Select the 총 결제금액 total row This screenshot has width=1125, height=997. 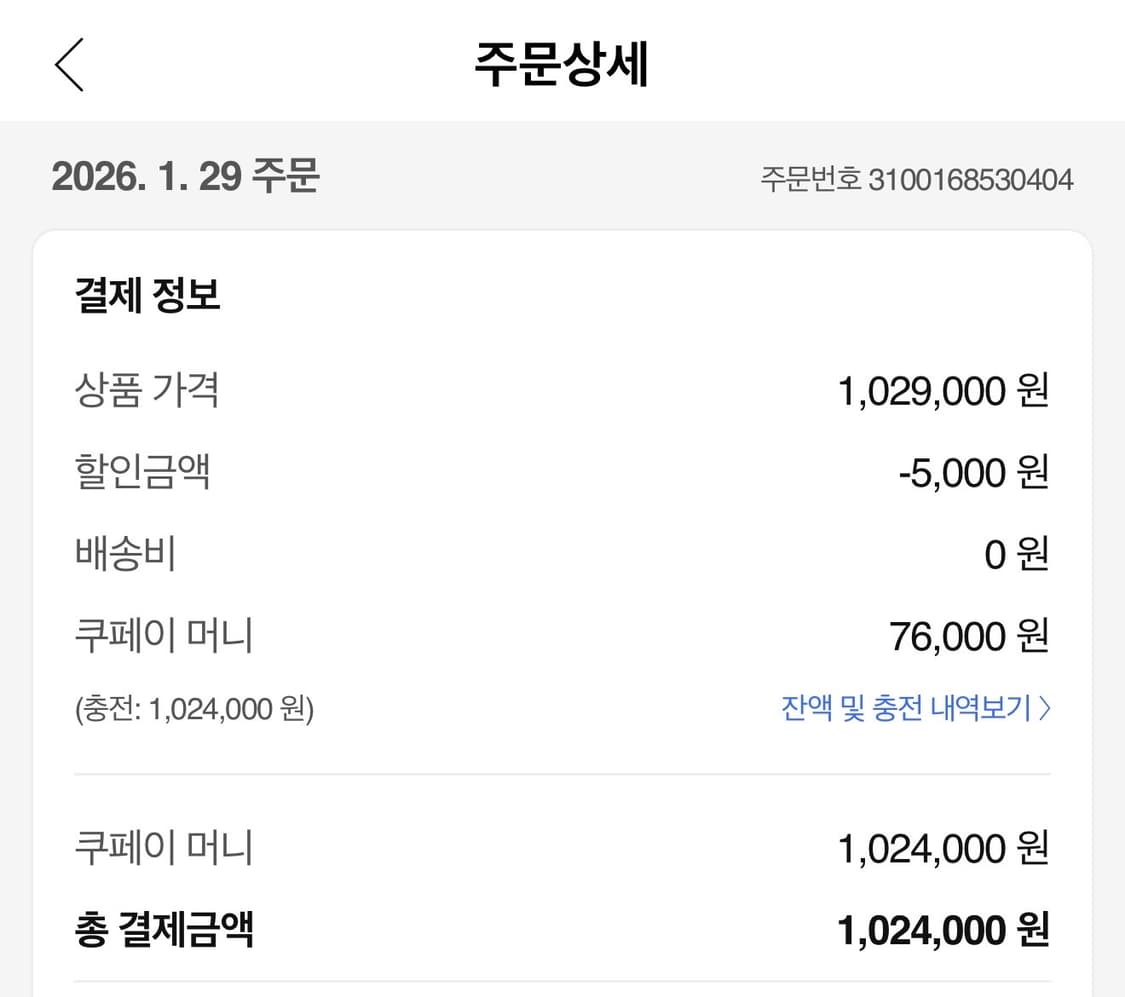[x=560, y=930]
